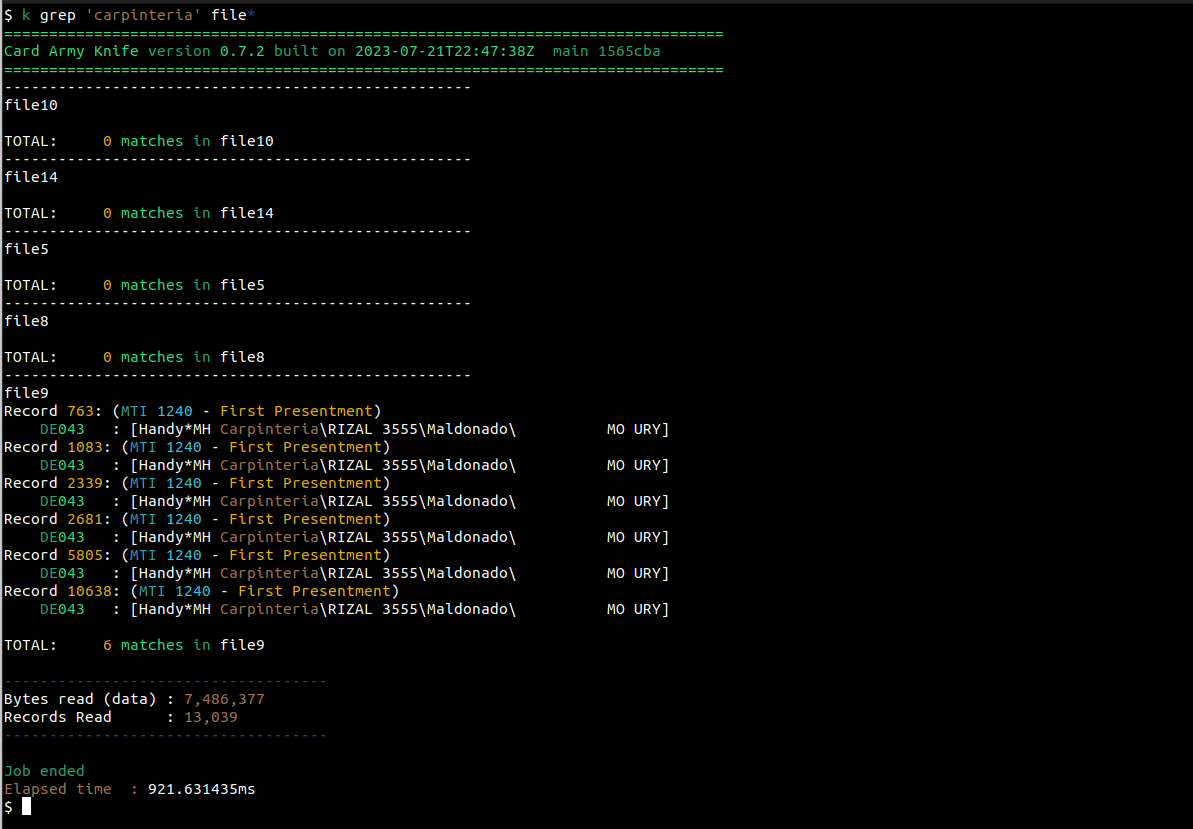Click the commit hash 1565cba

(629, 51)
